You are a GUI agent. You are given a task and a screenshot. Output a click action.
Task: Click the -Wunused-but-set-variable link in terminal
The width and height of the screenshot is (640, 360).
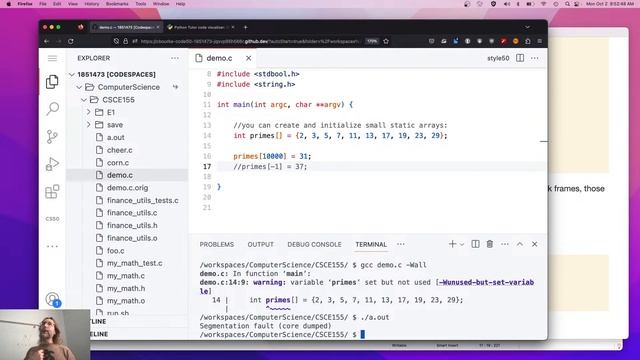(x=486, y=282)
